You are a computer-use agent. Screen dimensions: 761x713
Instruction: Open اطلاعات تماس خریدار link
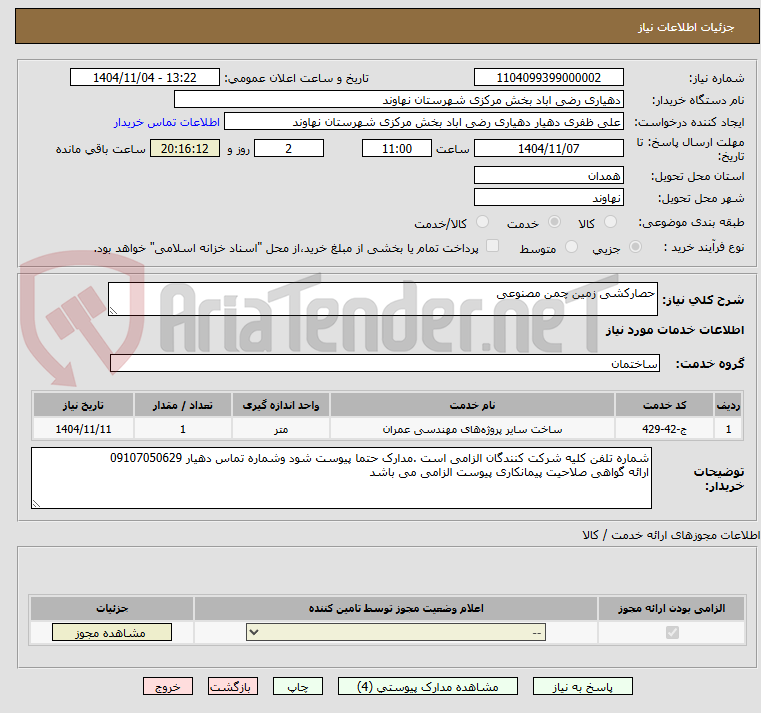pos(167,122)
